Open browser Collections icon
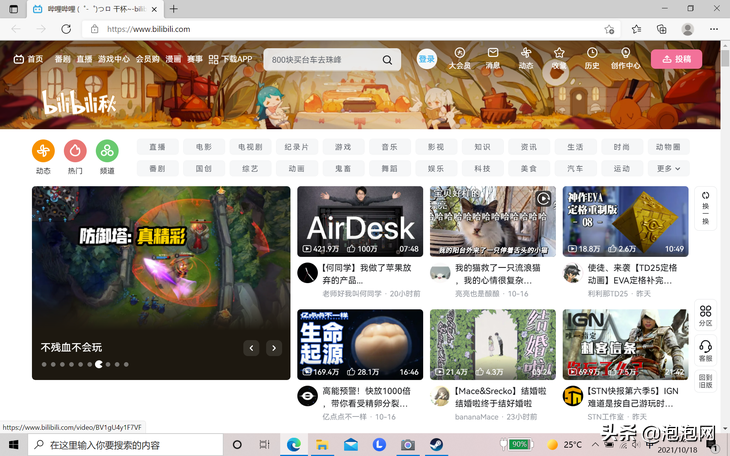Image resolution: width=730 pixels, height=456 pixels. (662, 29)
